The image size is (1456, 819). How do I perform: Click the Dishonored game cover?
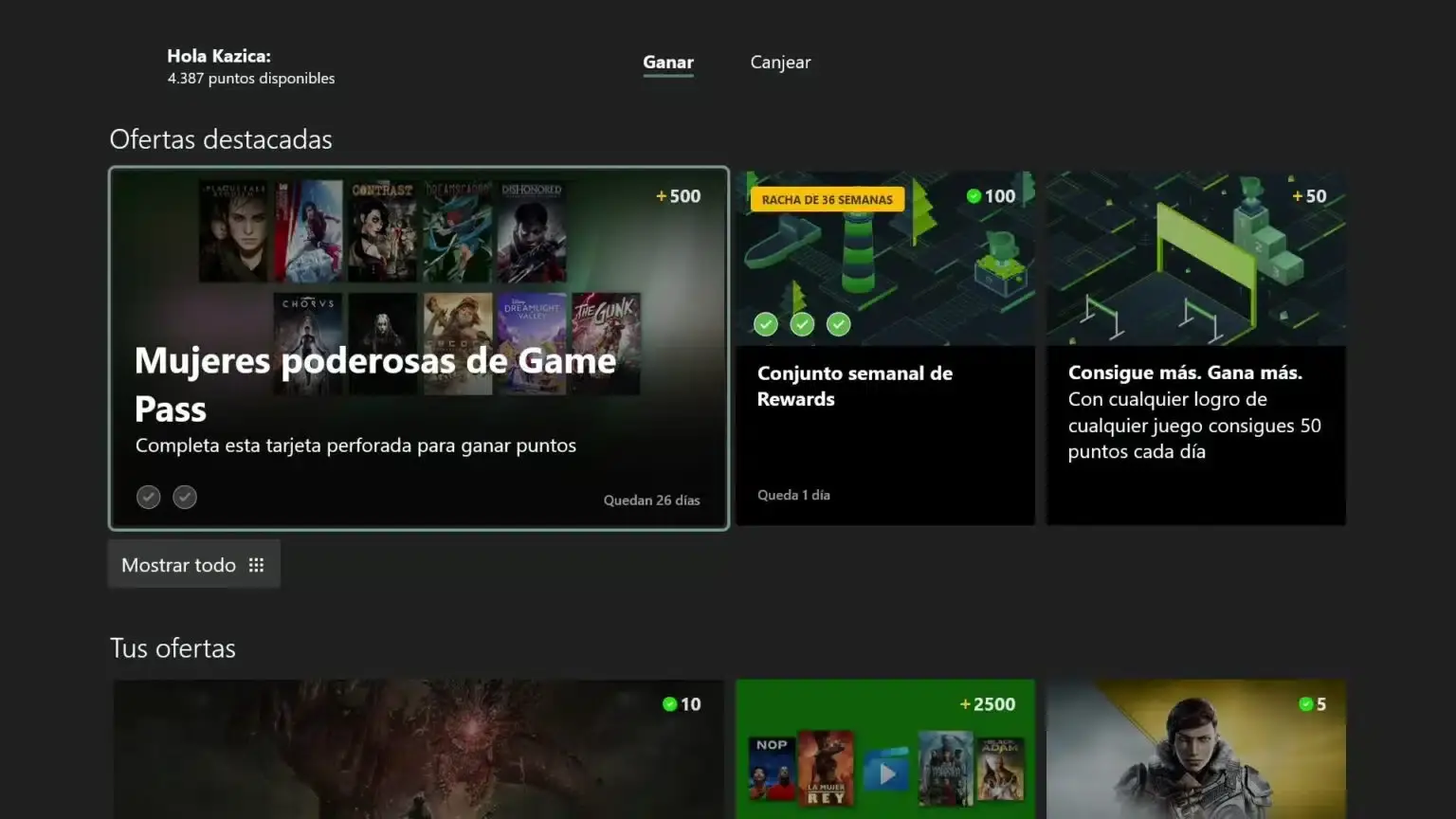point(532,231)
